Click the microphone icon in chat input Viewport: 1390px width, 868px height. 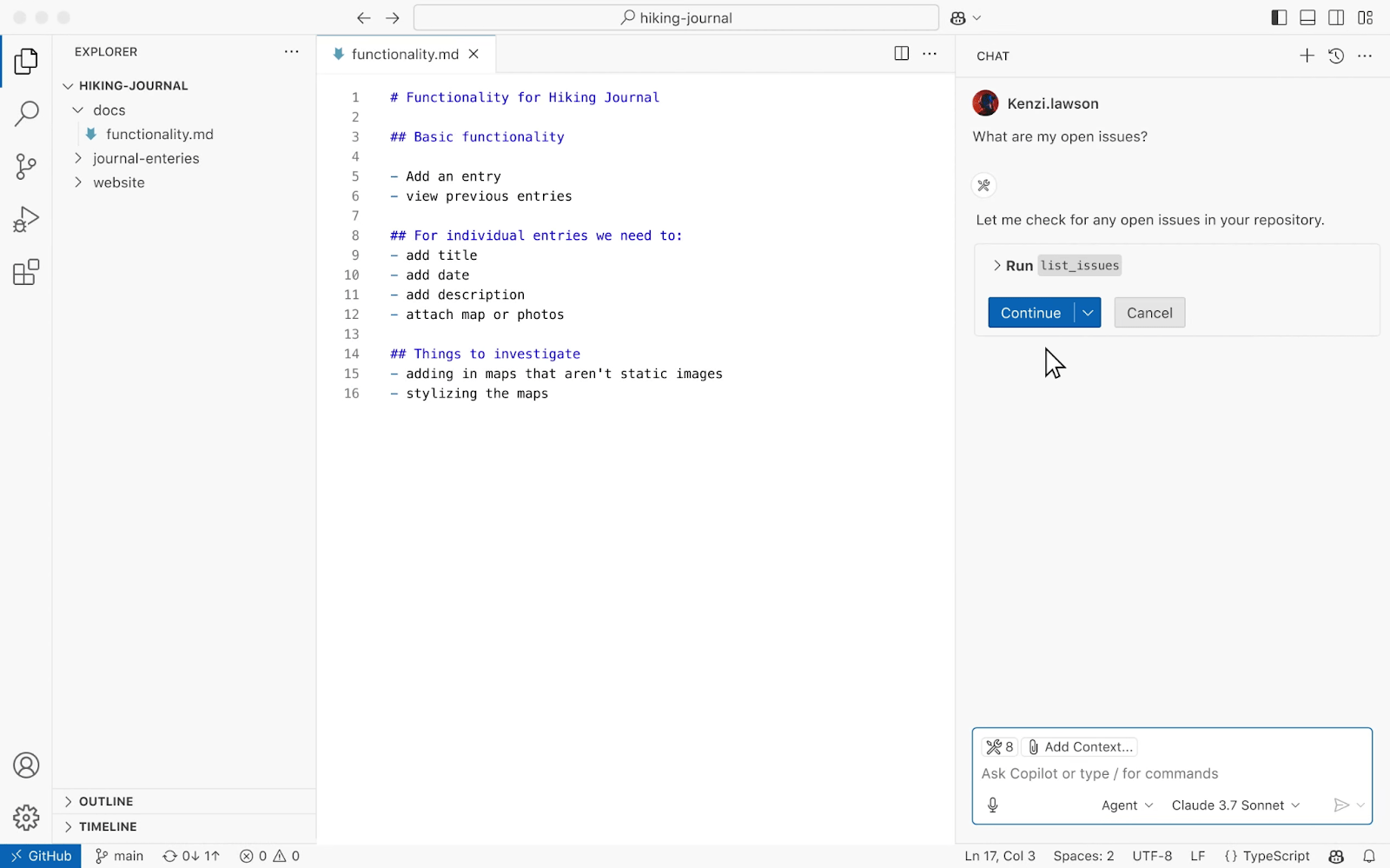tap(993, 805)
